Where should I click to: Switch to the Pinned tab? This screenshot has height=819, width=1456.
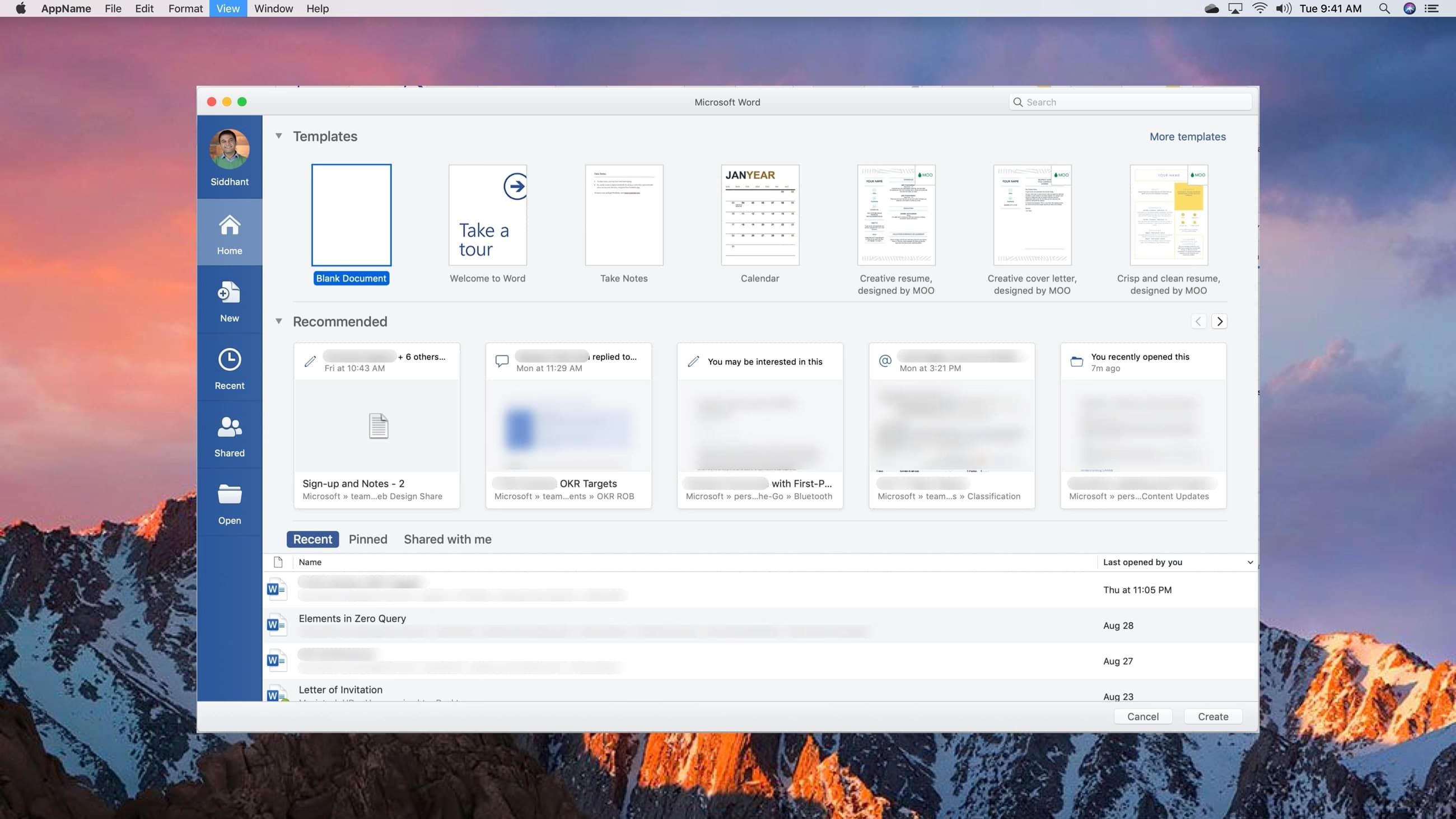tap(367, 539)
